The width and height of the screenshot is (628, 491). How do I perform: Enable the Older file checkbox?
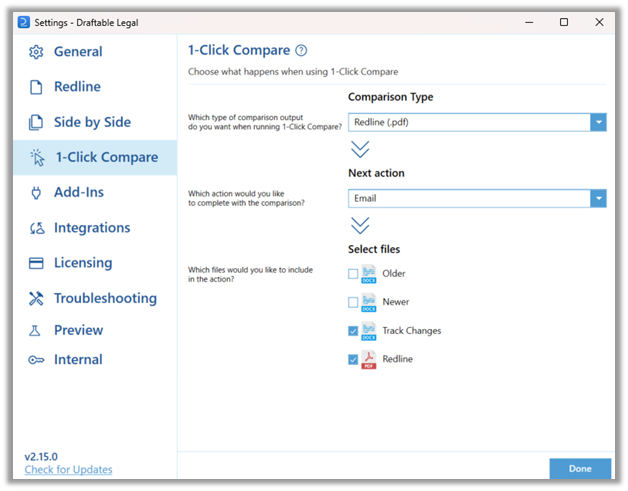(x=353, y=274)
